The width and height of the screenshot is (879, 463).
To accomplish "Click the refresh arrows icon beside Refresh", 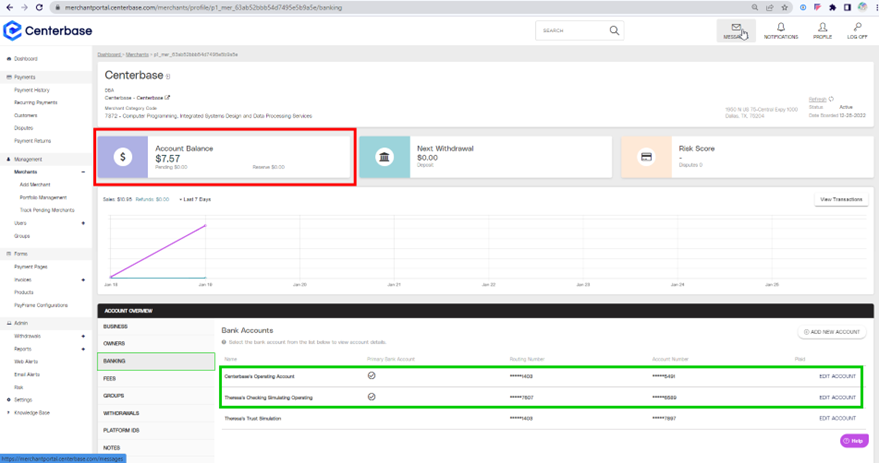I will click(831, 99).
